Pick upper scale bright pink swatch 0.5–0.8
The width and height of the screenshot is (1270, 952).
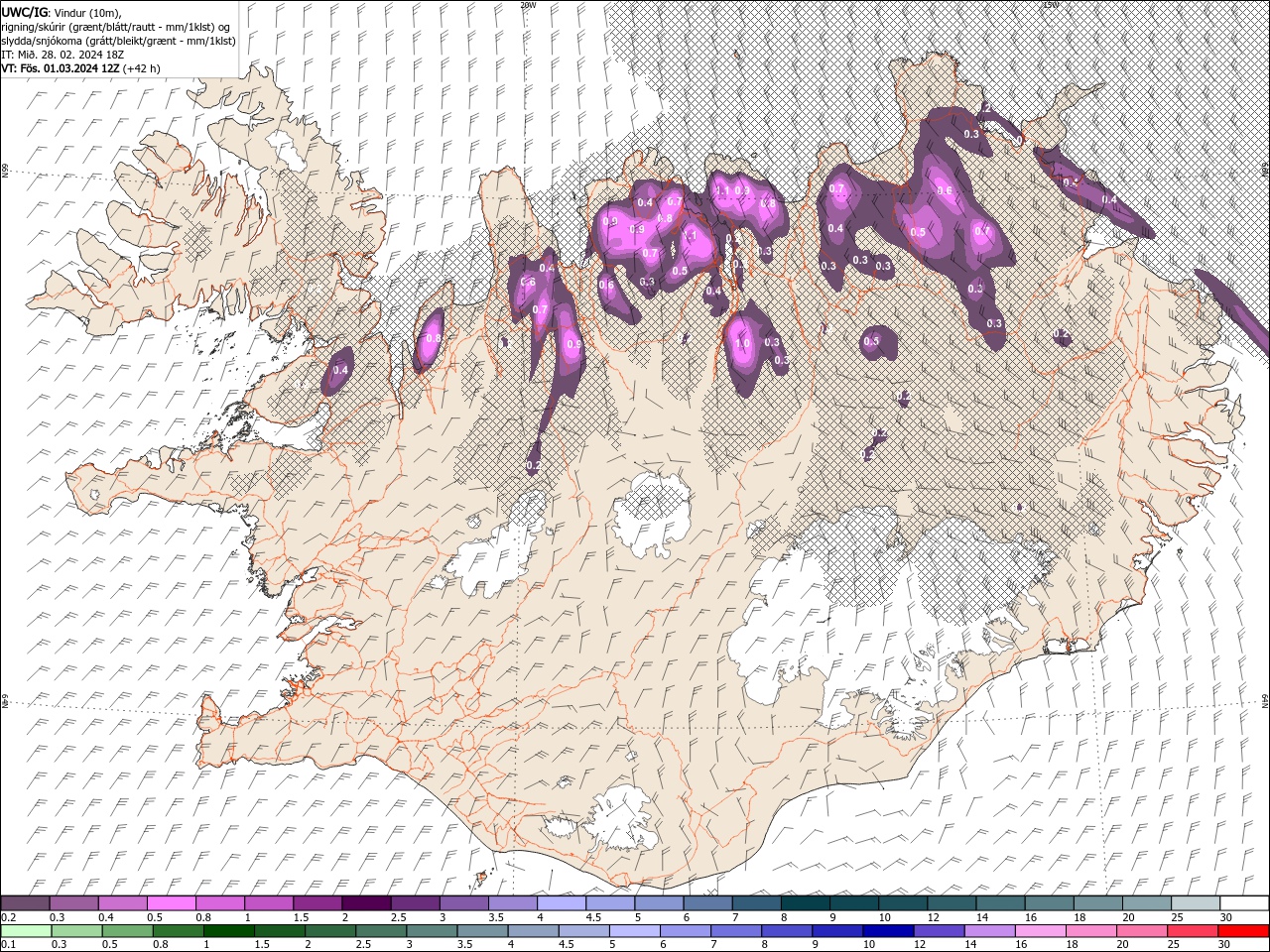tap(172, 902)
